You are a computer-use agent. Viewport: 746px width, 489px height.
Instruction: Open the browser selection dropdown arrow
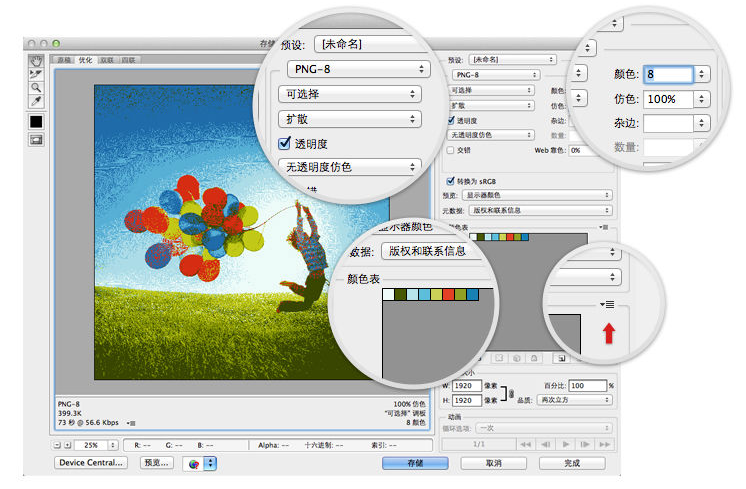(210, 463)
